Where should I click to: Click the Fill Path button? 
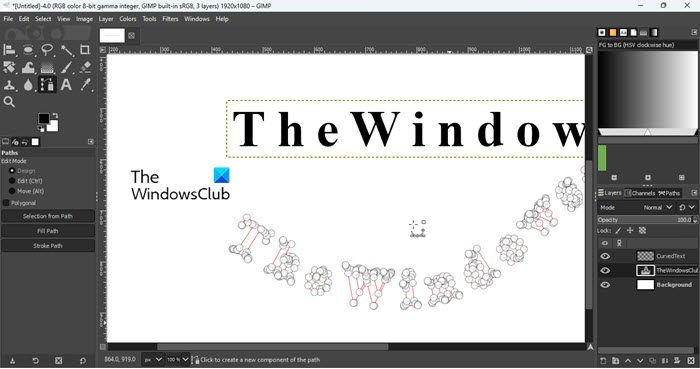[48, 231]
